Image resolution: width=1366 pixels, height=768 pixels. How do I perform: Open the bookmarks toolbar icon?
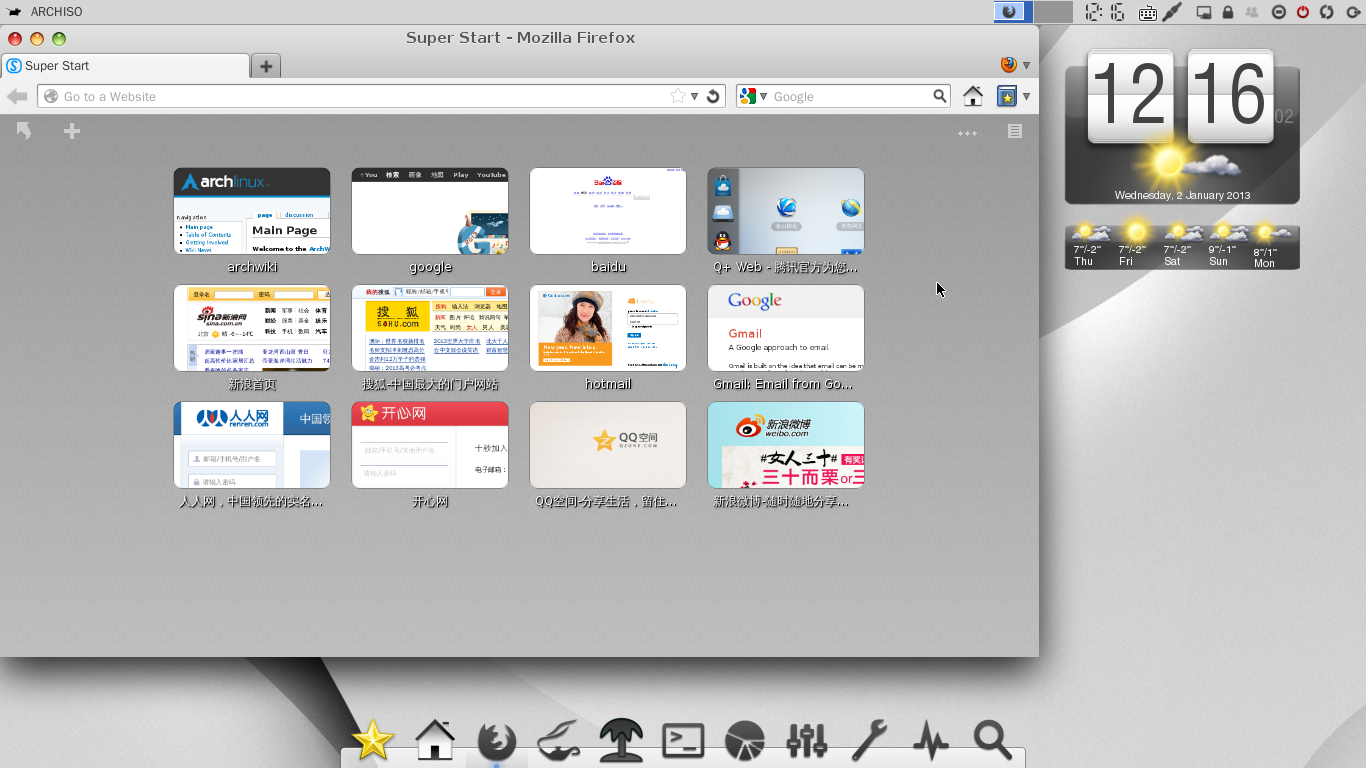(1006, 96)
